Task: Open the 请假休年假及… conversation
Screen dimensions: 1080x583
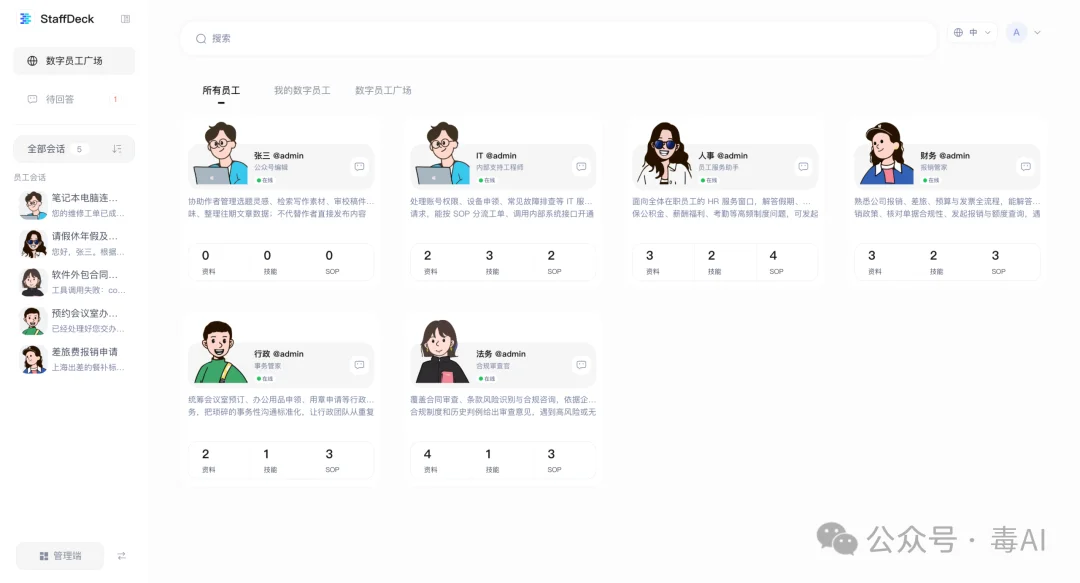Action: click(74, 243)
